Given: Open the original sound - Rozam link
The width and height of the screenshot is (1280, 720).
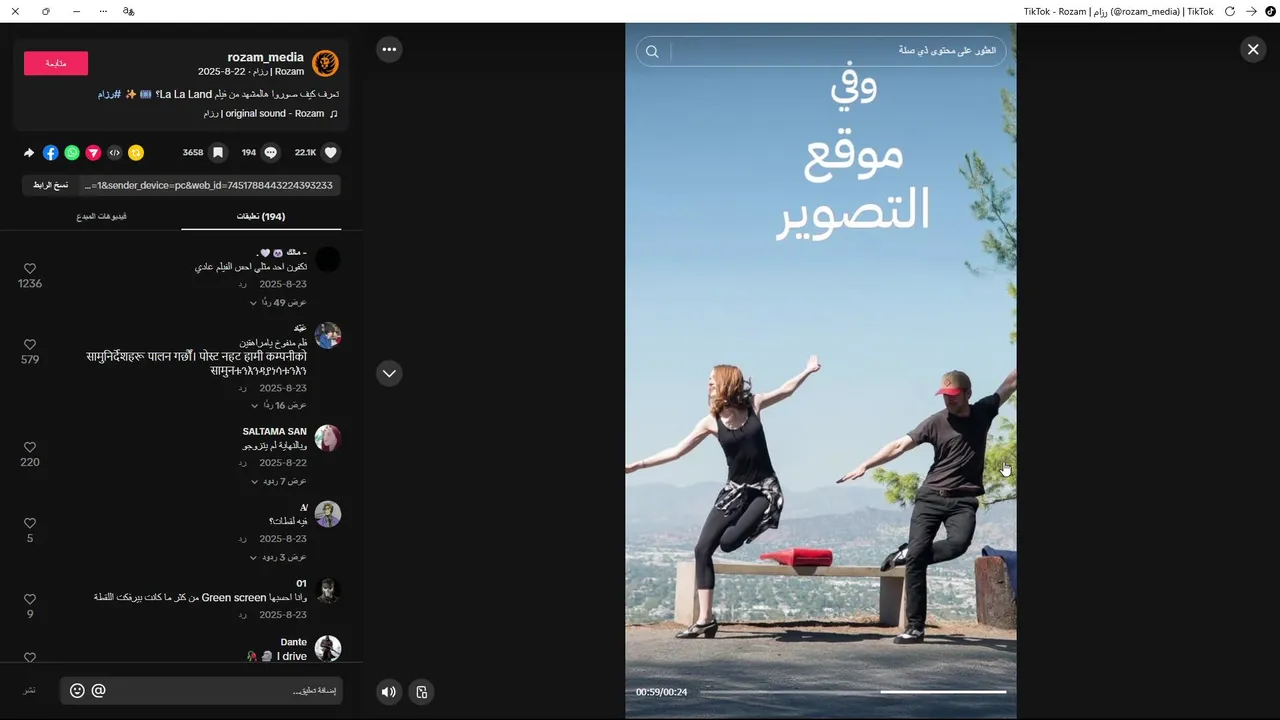Looking at the screenshot, I should click(x=272, y=114).
